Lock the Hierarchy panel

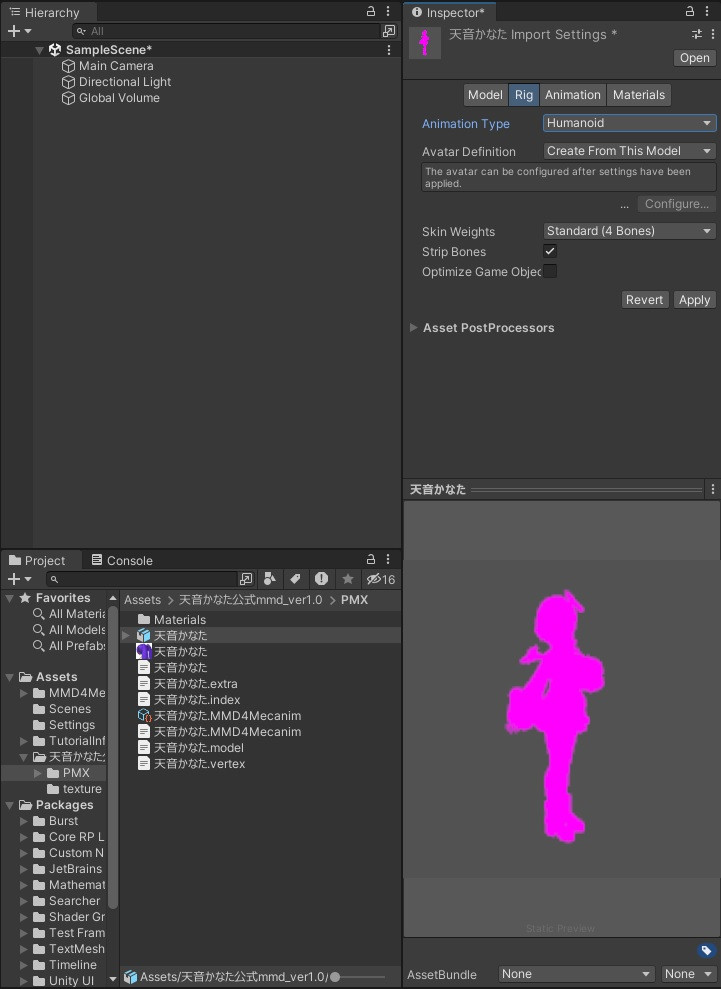tap(371, 11)
